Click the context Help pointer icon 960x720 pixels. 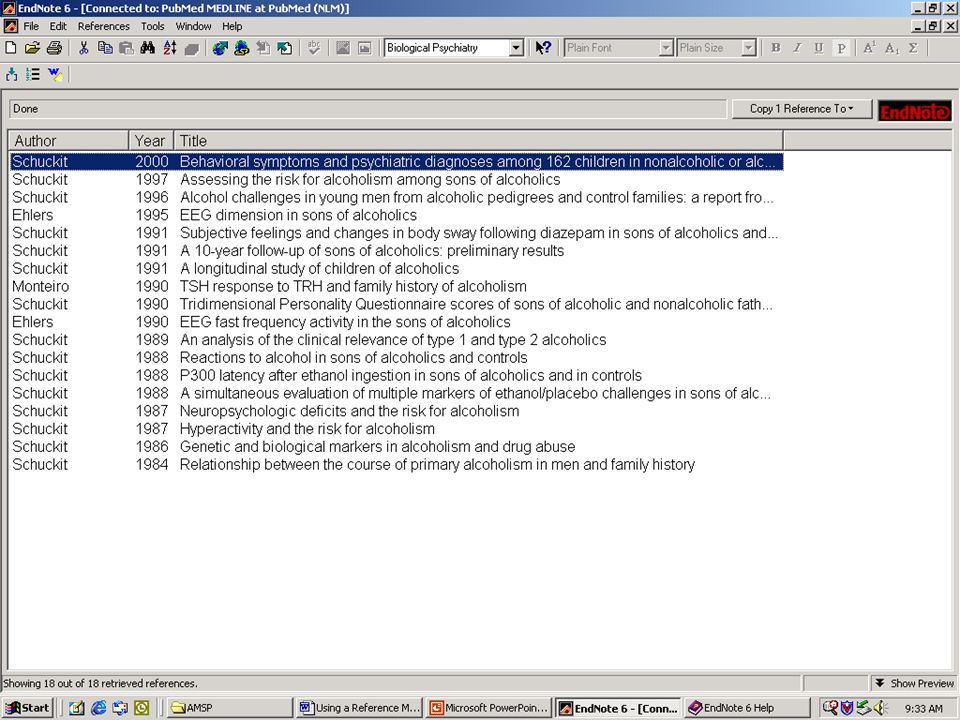pyautogui.click(x=543, y=48)
